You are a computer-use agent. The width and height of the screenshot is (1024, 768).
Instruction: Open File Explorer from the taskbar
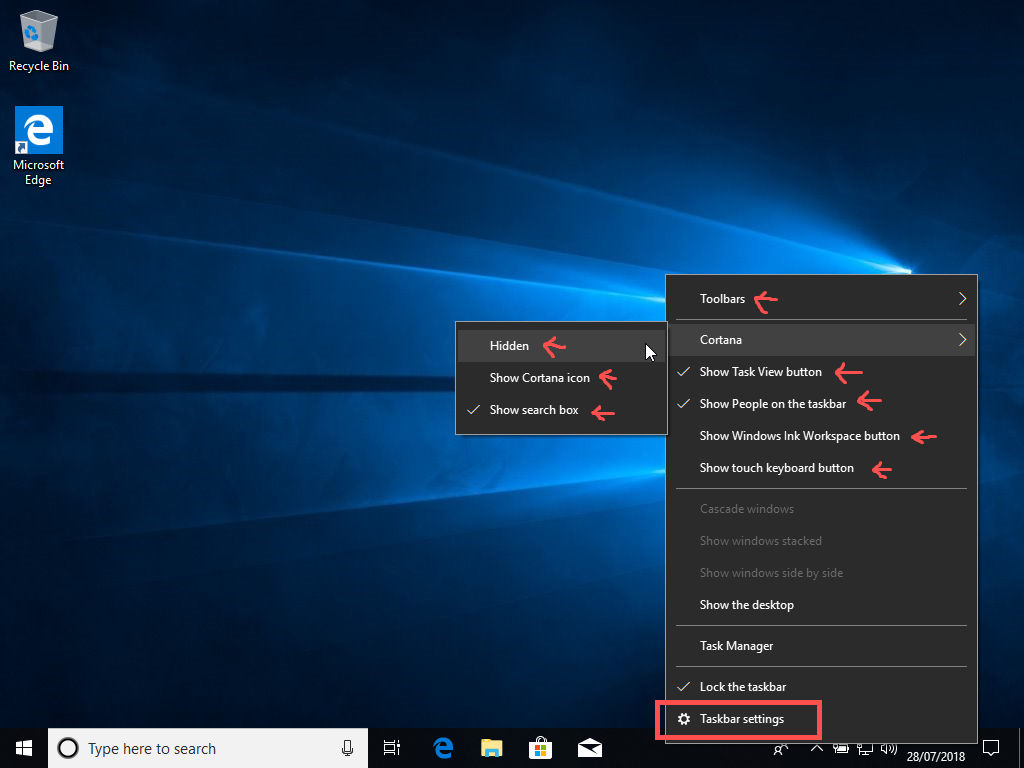pos(492,748)
